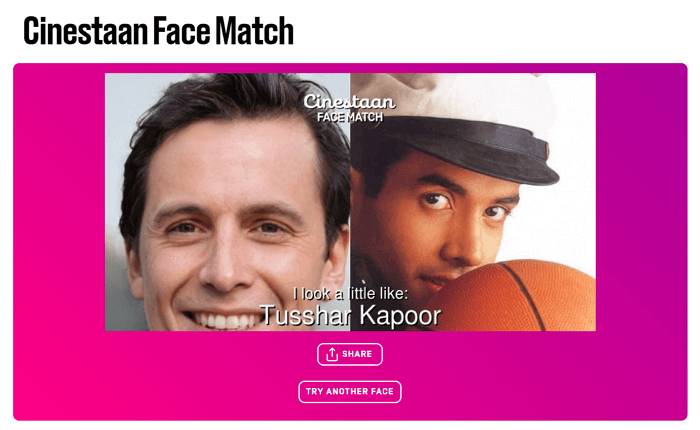Select the uploaded smiling face photo
The width and height of the screenshot is (700, 430).
click(x=228, y=202)
